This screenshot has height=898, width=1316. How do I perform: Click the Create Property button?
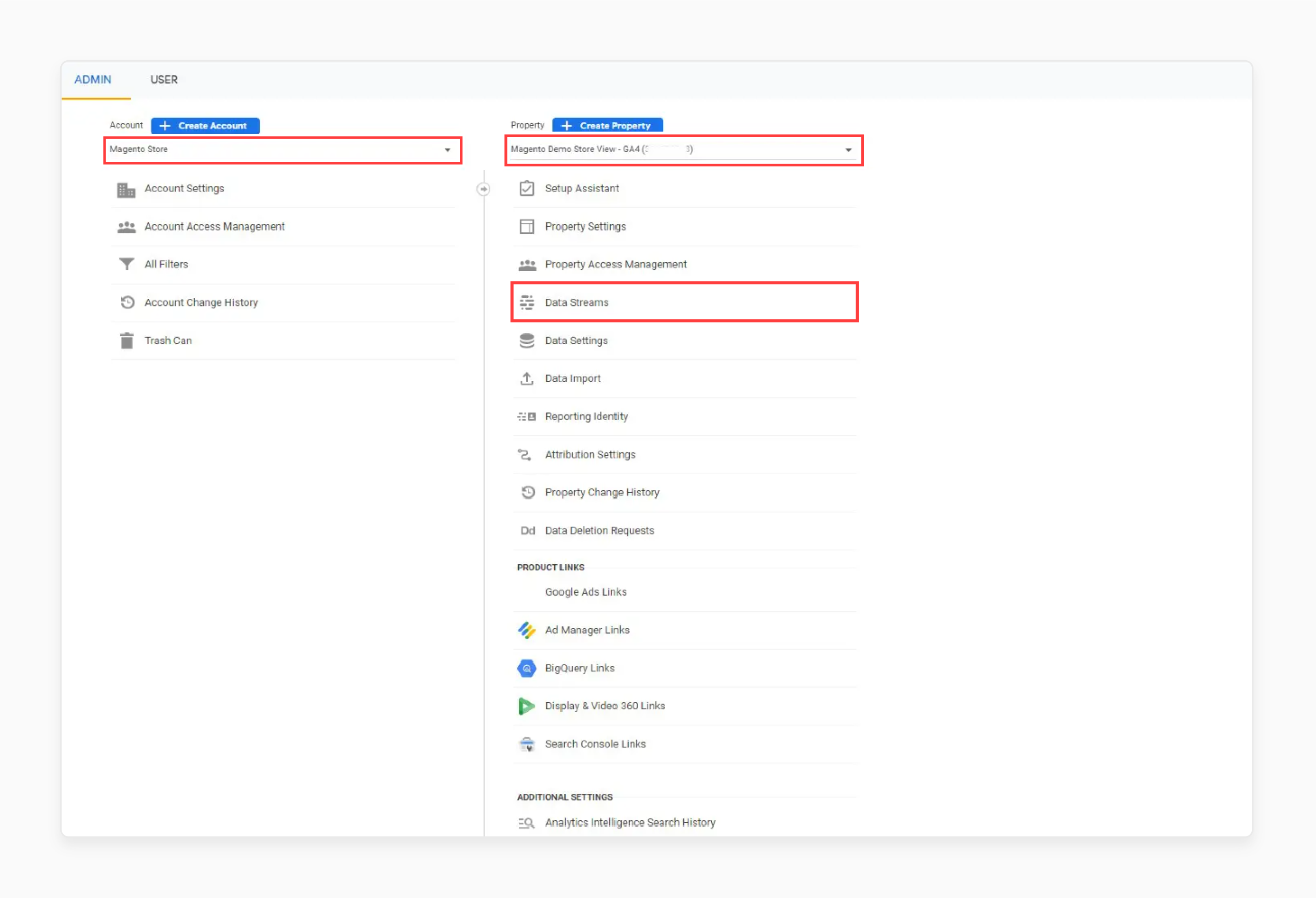coord(607,125)
